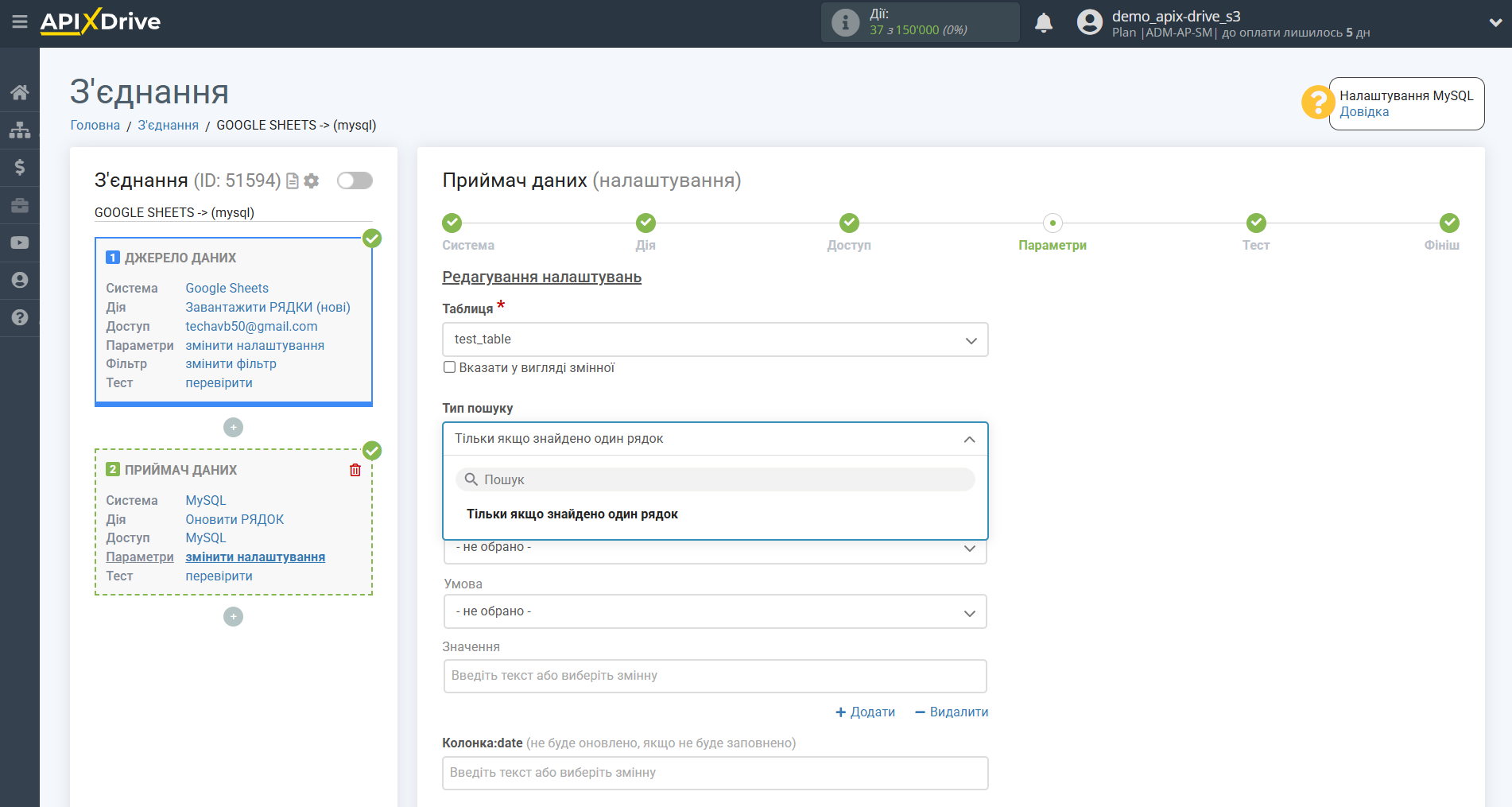Click the user avatar icon
Image resolution: width=1512 pixels, height=807 pixels.
[1090, 22]
